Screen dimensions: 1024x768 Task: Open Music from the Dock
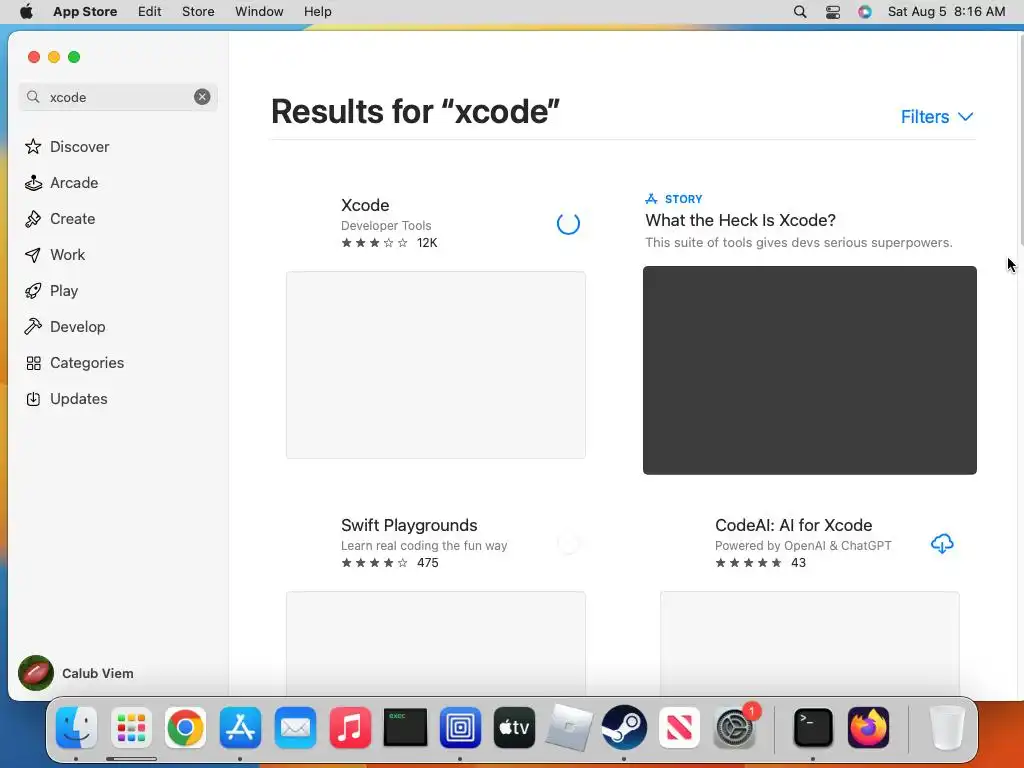350,728
